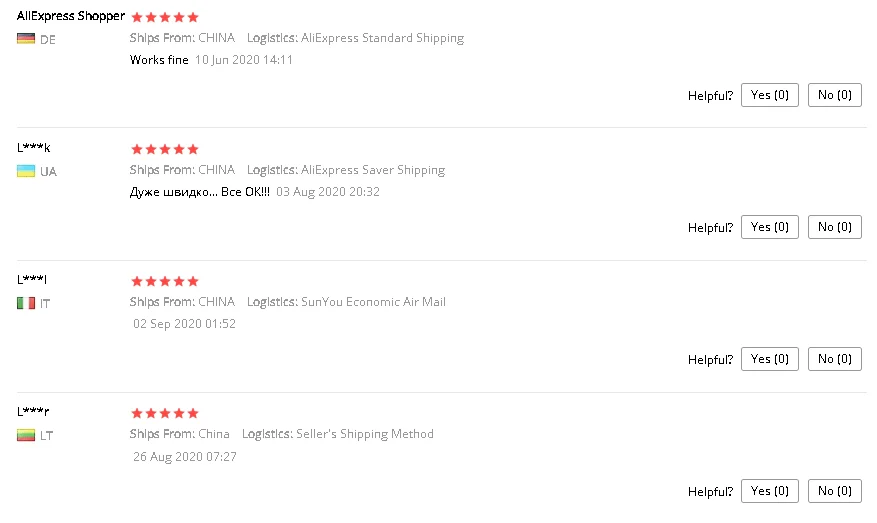Click the review text 'Works fine'
The height and width of the screenshot is (523, 877).
tap(159, 60)
